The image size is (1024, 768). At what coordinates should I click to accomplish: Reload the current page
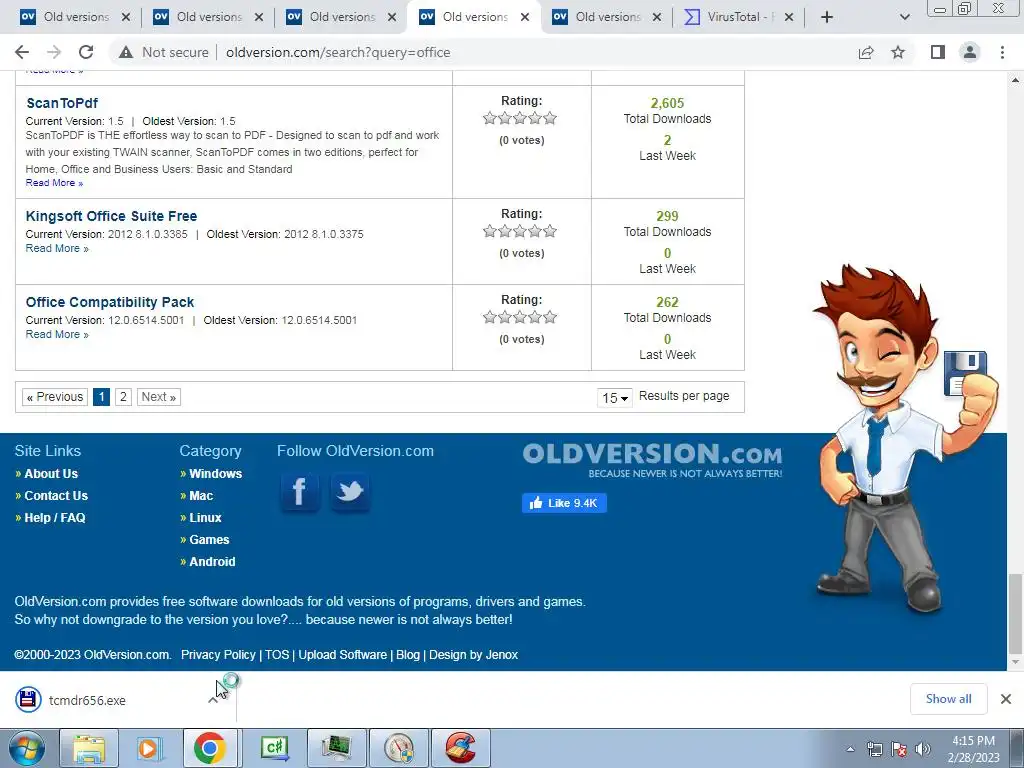click(86, 52)
